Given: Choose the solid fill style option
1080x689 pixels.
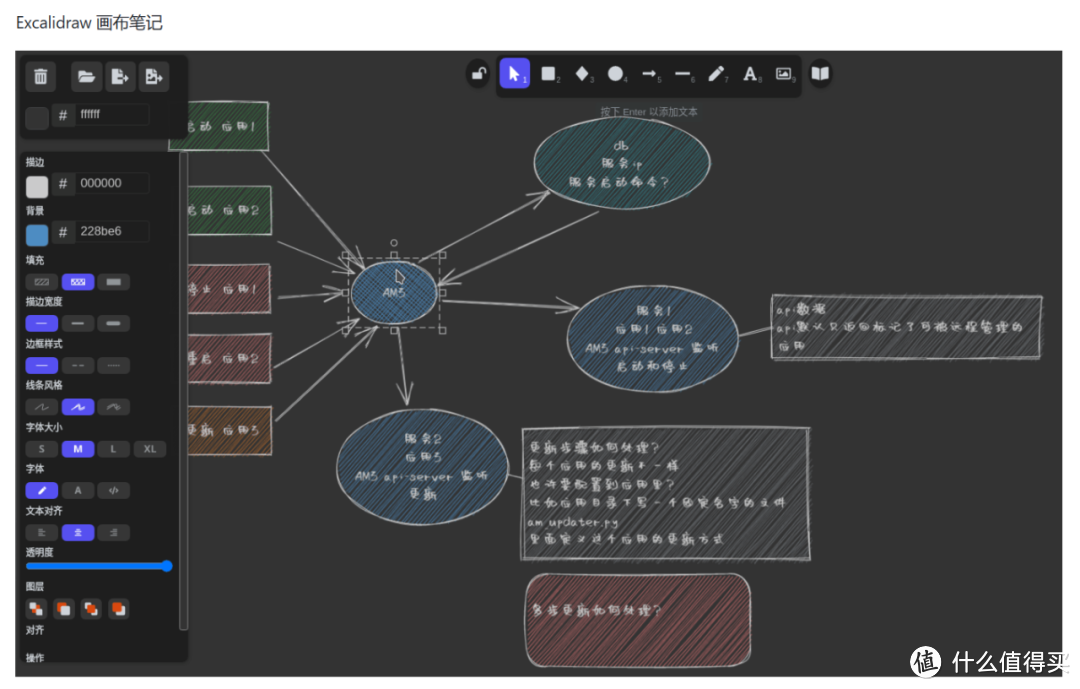Looking at the screenshot, I should point(114,282).
